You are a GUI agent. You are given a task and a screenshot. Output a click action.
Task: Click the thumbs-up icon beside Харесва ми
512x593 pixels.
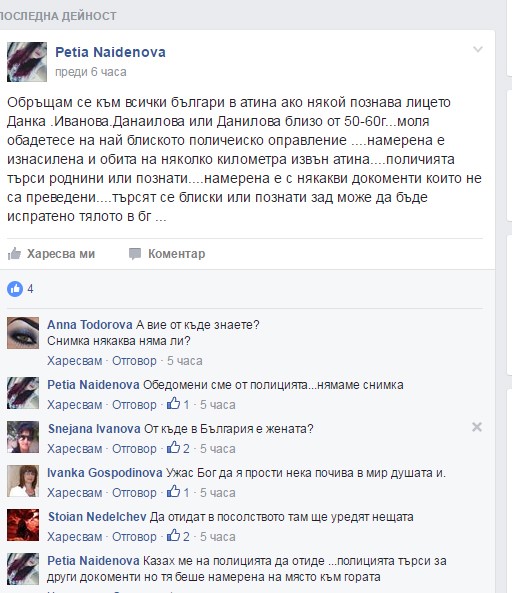[14, 254]
